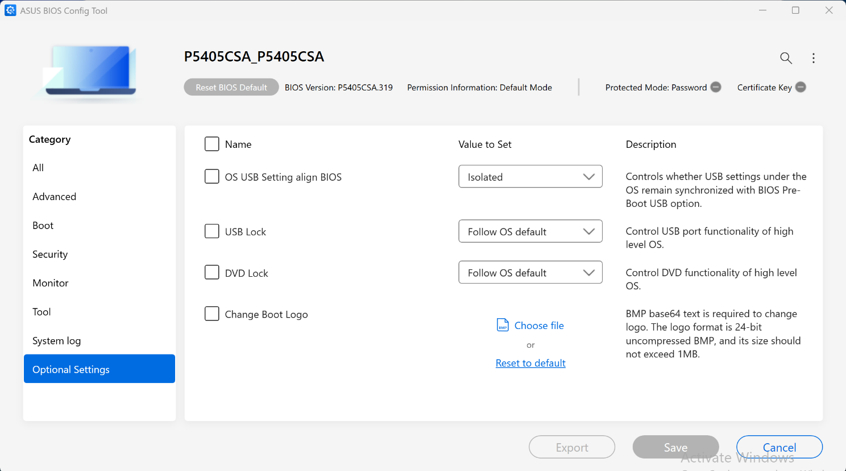Click the Certificate Key status icon

pyautogui.click(x=801, y=87)
